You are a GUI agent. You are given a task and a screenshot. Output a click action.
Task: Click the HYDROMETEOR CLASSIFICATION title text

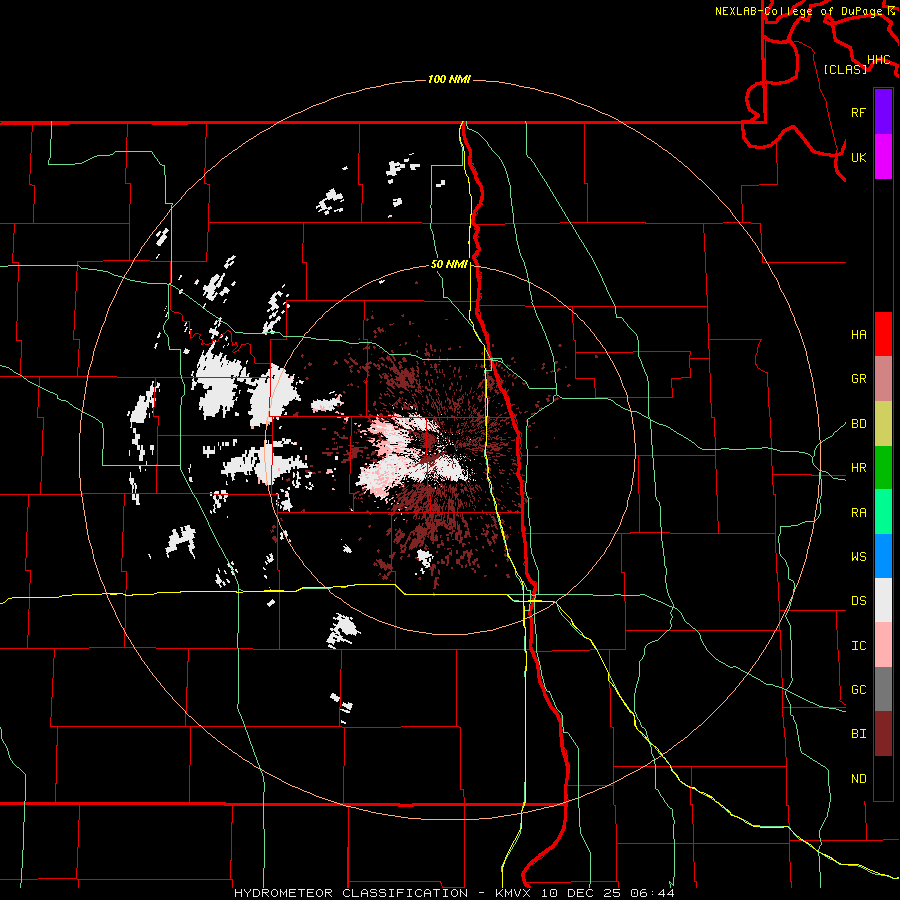click(351, 893)
